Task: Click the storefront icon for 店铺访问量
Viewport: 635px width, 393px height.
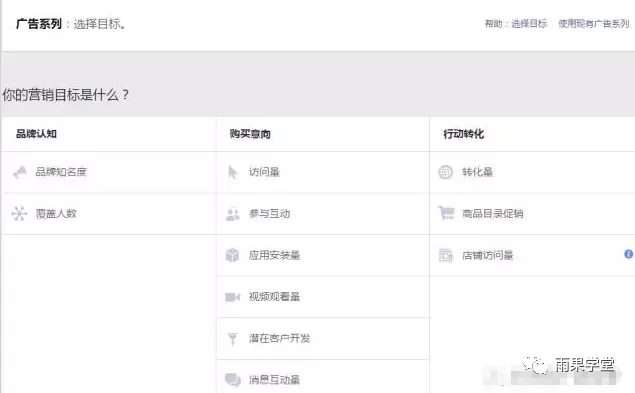Action: pyautogui.click(x=446, y=255)
